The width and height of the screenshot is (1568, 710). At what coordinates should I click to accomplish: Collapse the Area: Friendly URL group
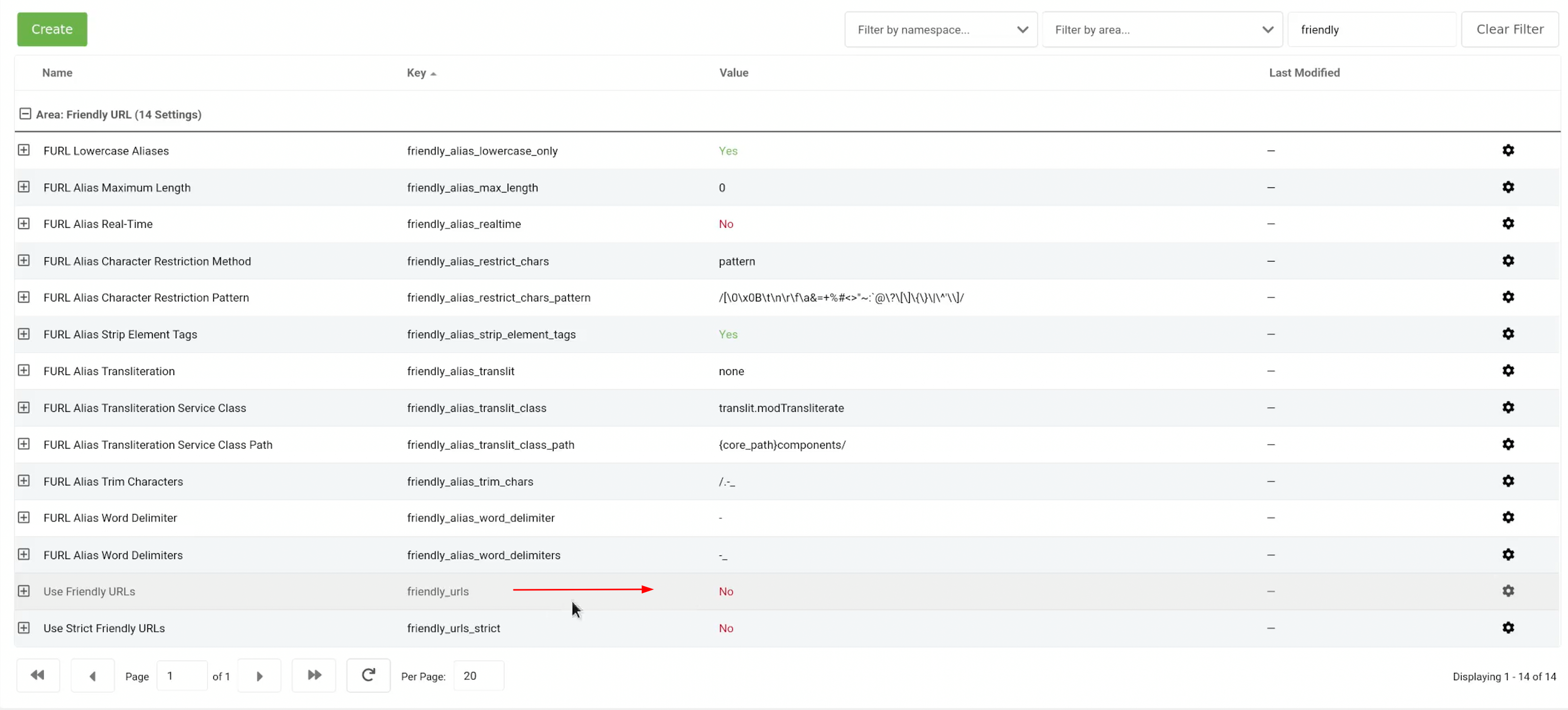(25, 114)
